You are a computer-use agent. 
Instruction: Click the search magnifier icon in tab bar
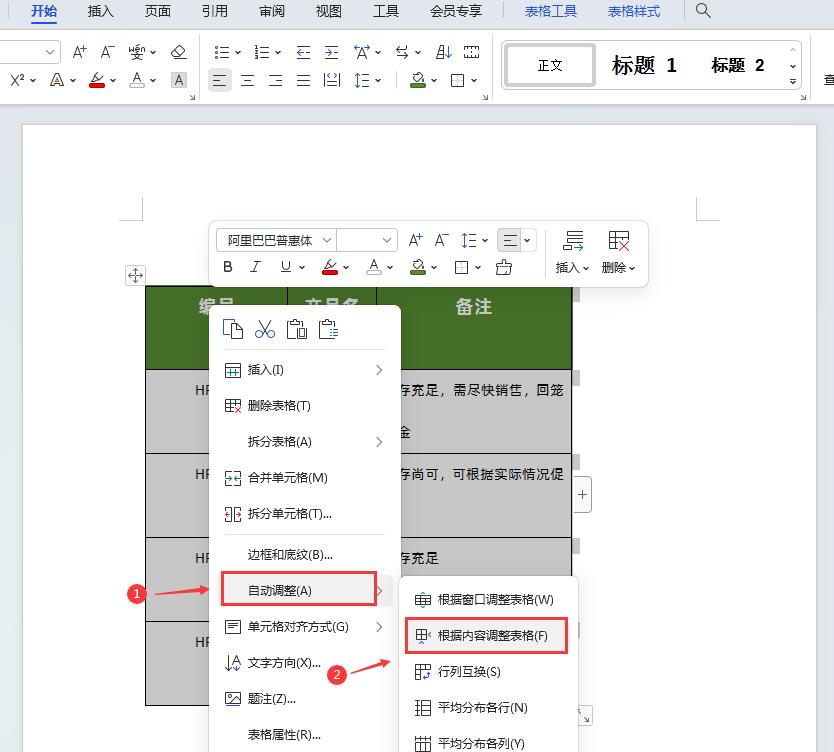703,10
